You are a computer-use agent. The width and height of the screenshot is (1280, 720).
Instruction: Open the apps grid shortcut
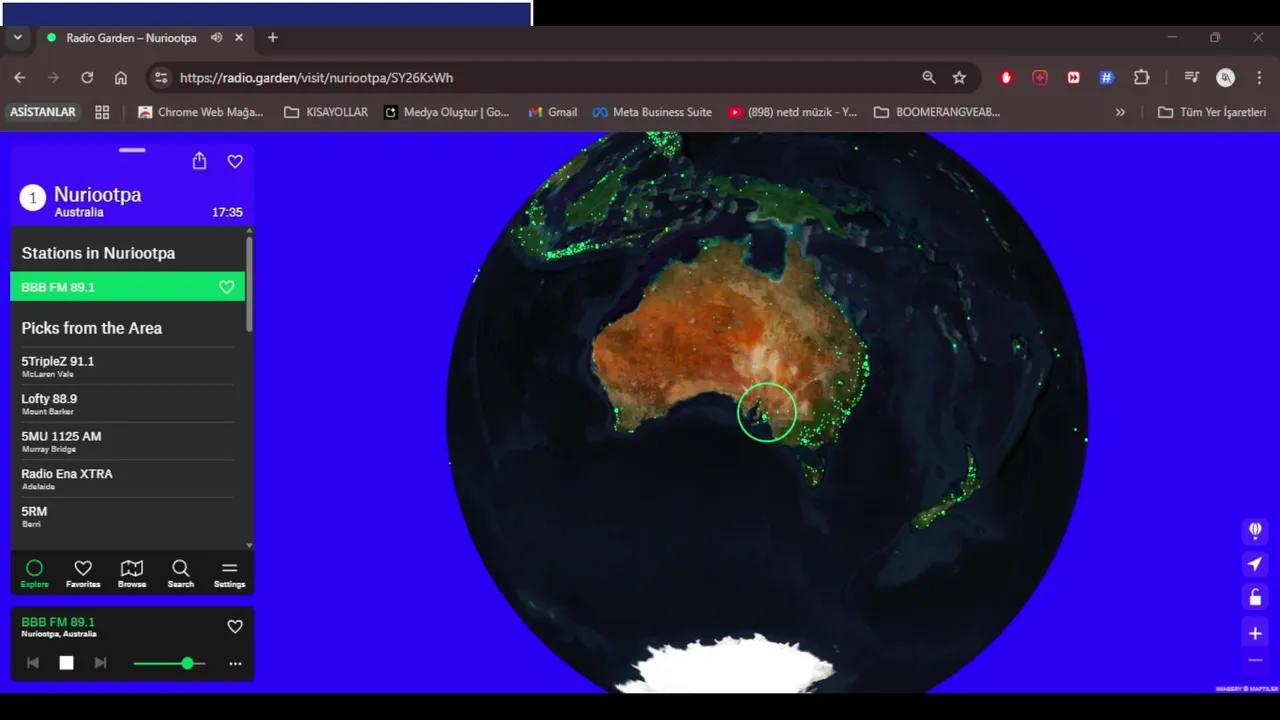click(x=102, y=112)
